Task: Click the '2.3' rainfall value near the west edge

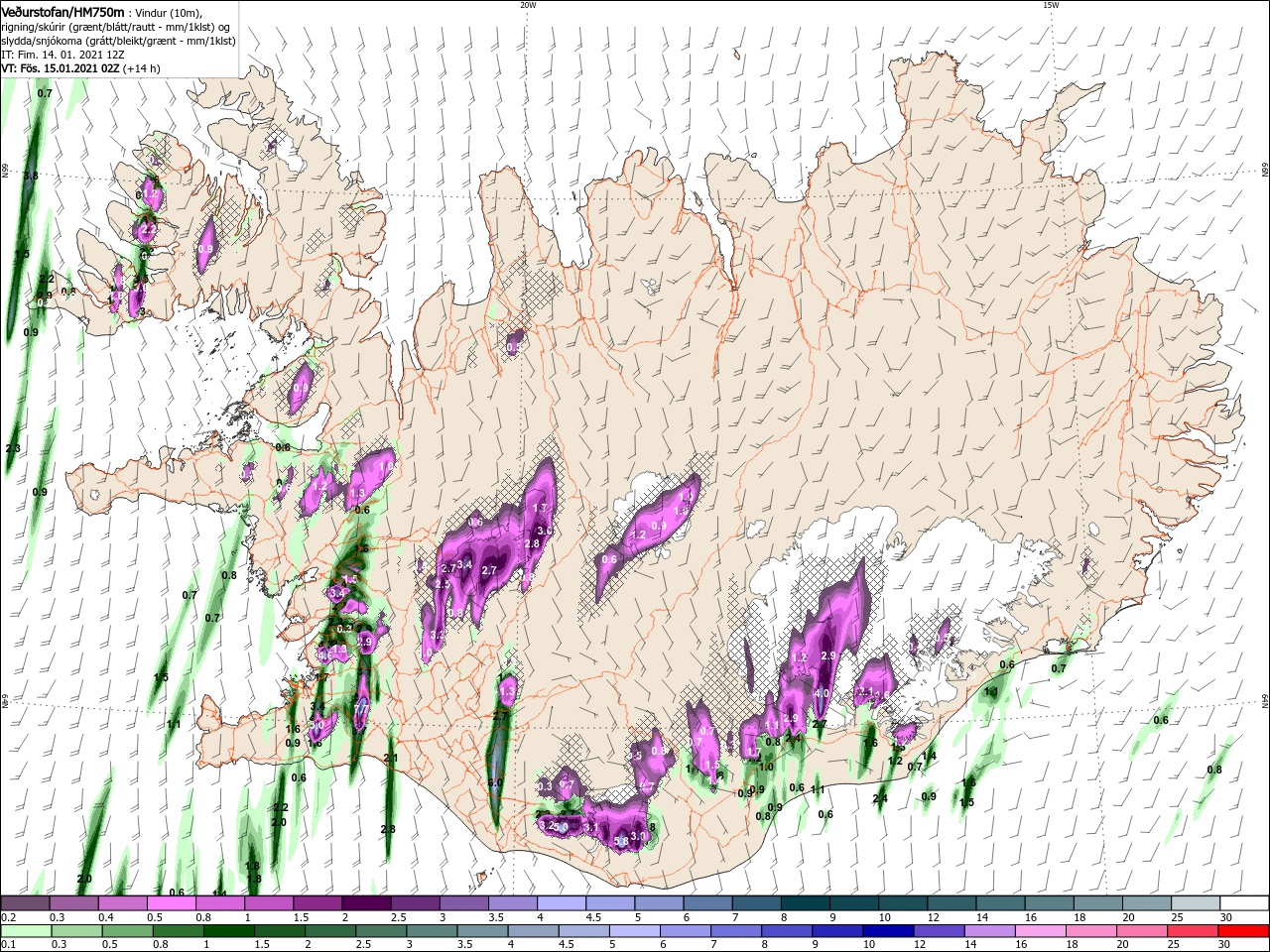Action: pyautogui.click(x=13, y=449)
